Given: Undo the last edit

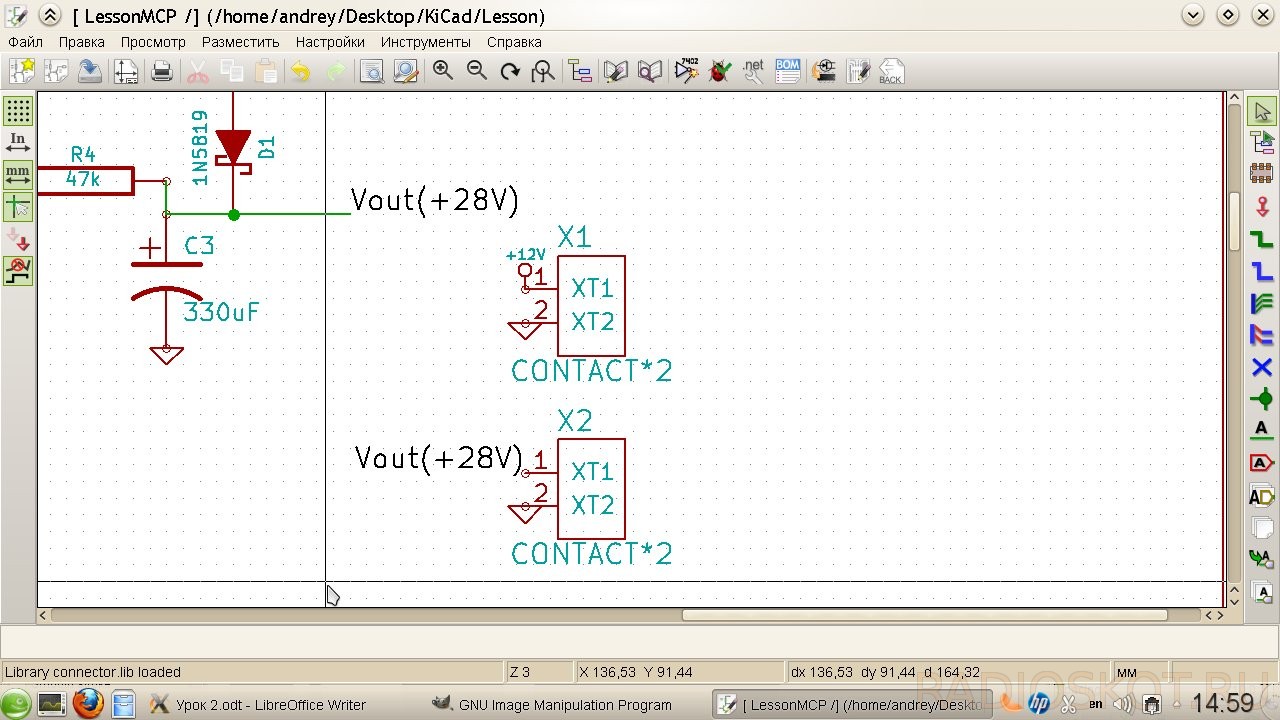Looking at the screenshot, I should [x=301, y=71].
